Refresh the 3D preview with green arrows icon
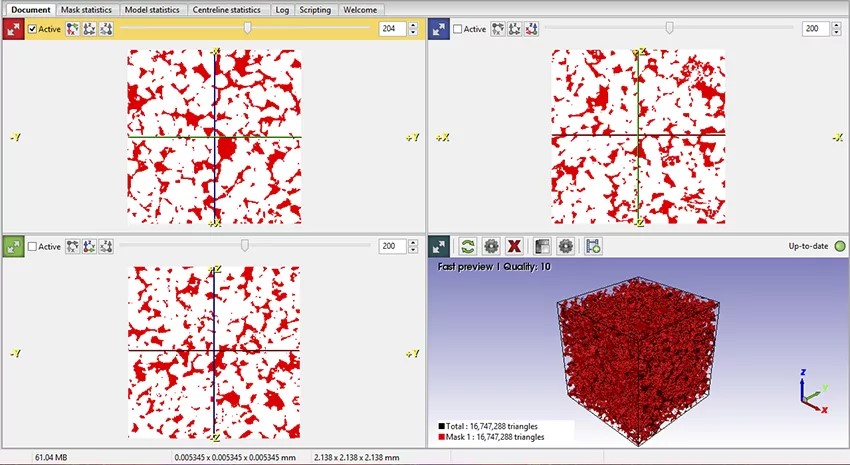 (x=467, y=247)
